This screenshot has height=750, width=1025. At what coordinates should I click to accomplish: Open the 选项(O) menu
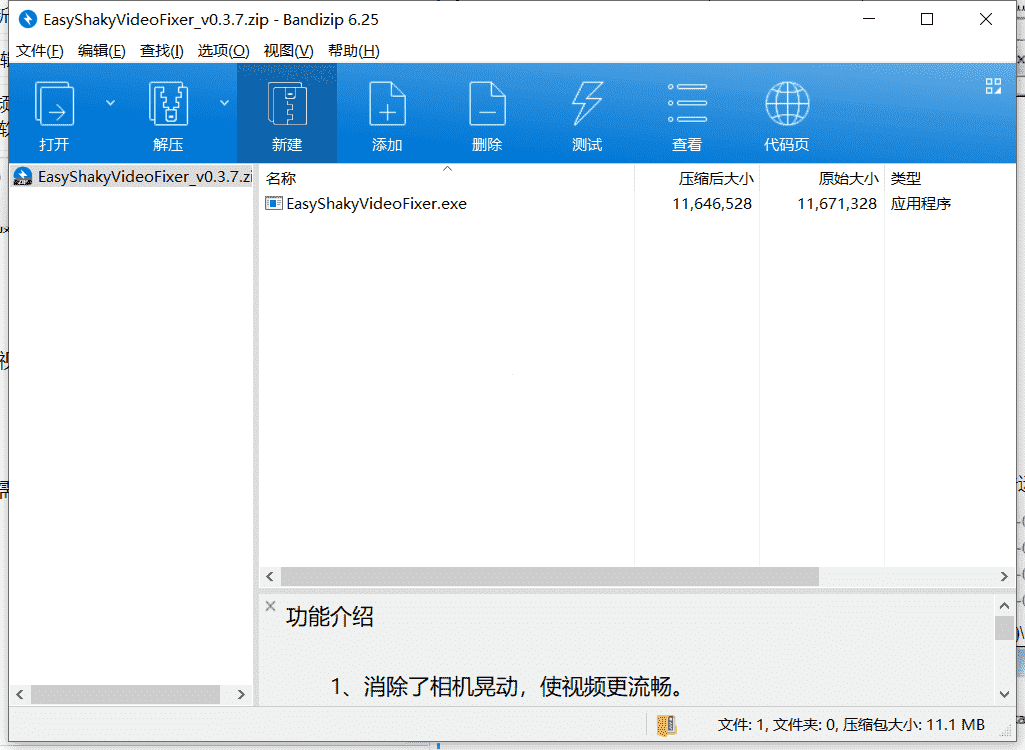pyautogui.click(x=224, y=51)
